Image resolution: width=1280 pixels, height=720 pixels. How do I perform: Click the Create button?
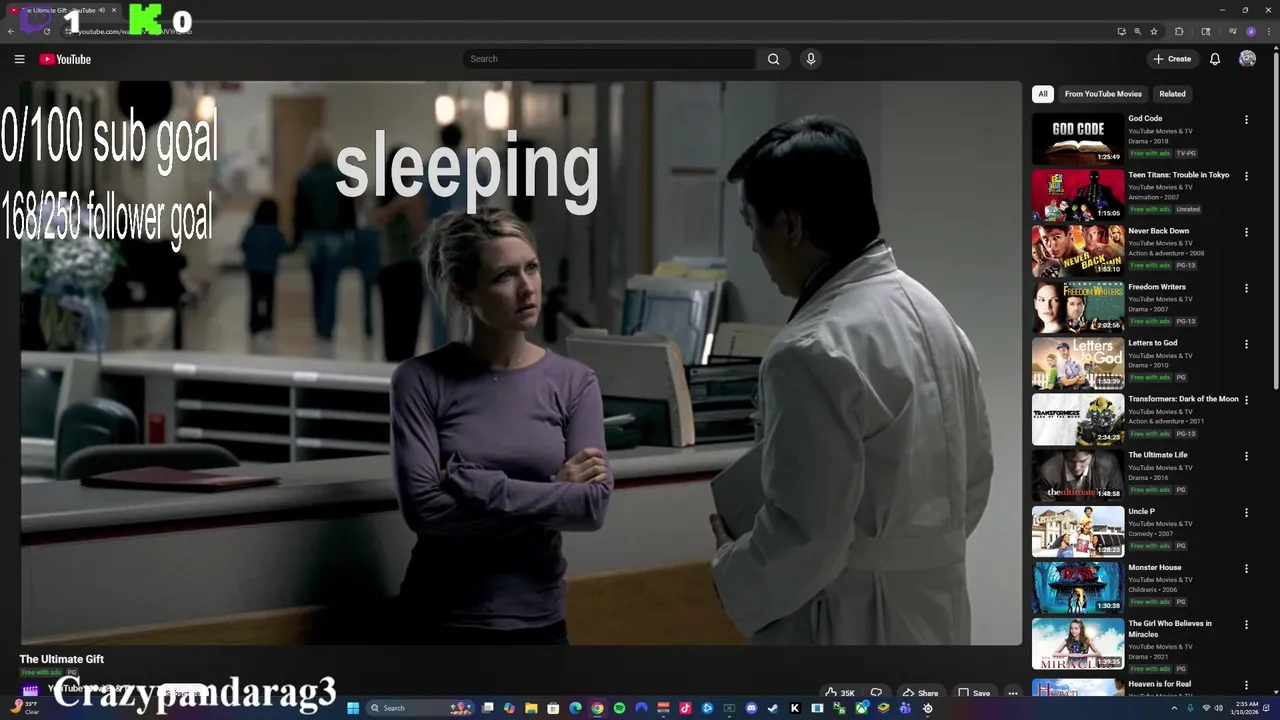[1172, 59]
